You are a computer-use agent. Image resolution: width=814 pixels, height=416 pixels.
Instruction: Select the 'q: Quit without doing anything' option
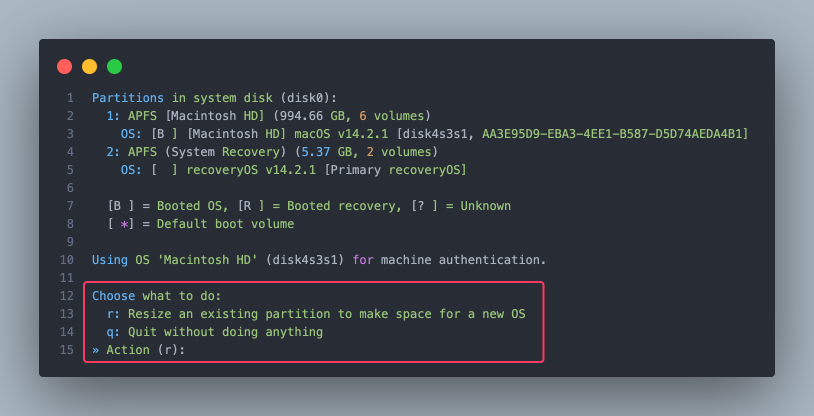(215, 332)
